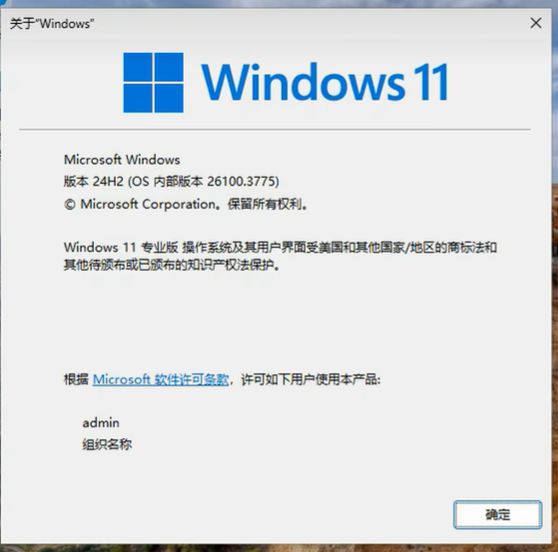
Task: Click the Windows wordmark text in banner
Action: tap(303, 83)
